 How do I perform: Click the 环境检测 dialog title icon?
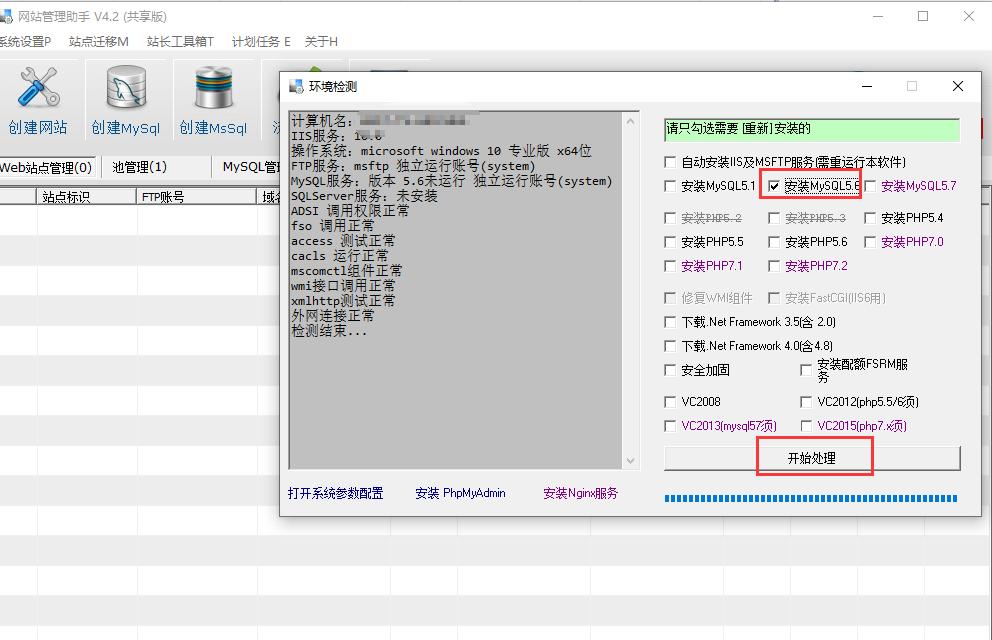point(295,87)
